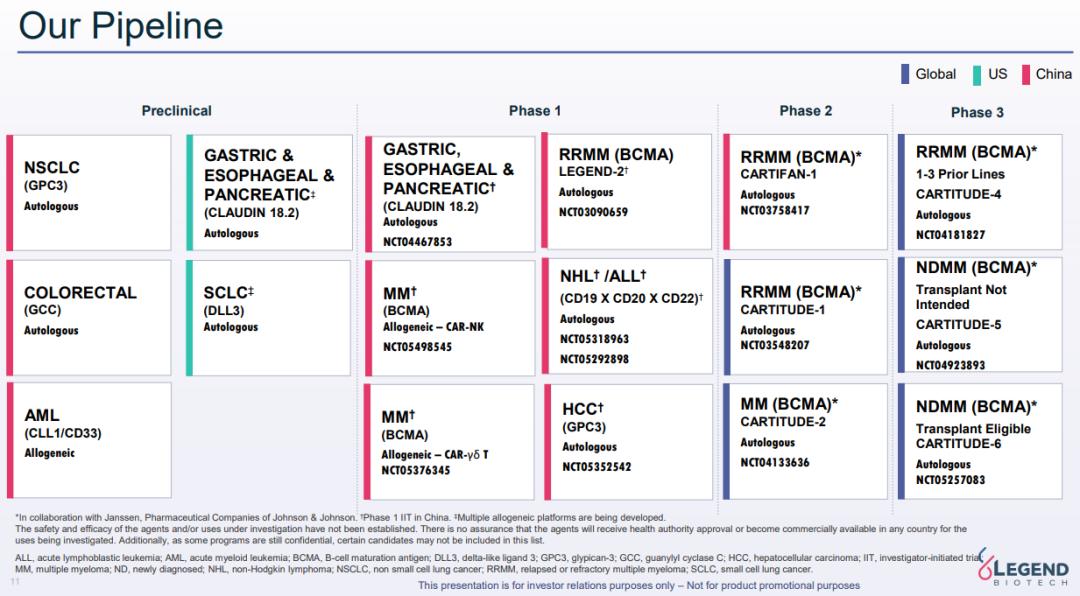Image resolution: width=1080 pixels, height=596 pixels.
Task: Click the NCT03090659 trial number
Action: (x=593, y=212)
